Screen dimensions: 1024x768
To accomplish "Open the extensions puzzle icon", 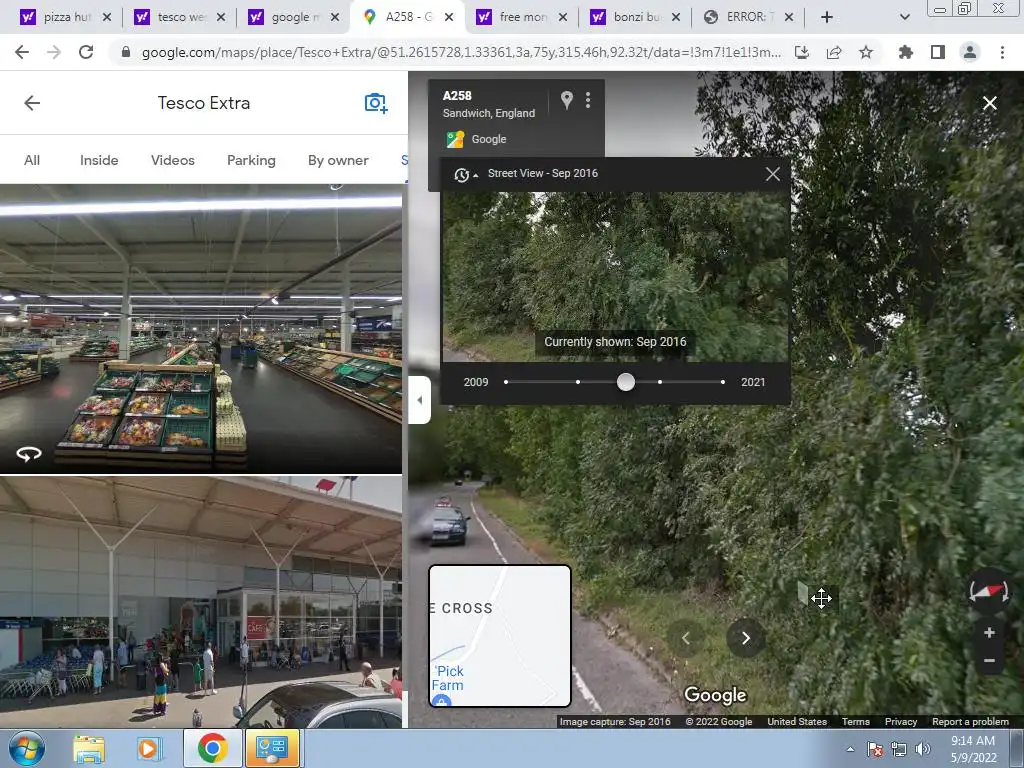I will pyautogui.click(x=905, y=52).
